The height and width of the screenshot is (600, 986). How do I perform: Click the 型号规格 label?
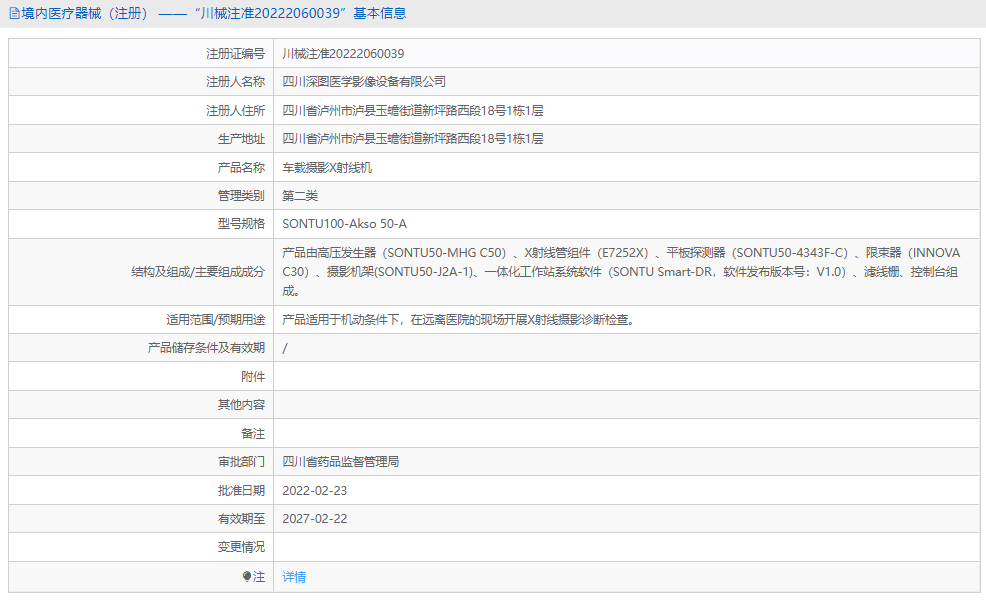point(241,224)
